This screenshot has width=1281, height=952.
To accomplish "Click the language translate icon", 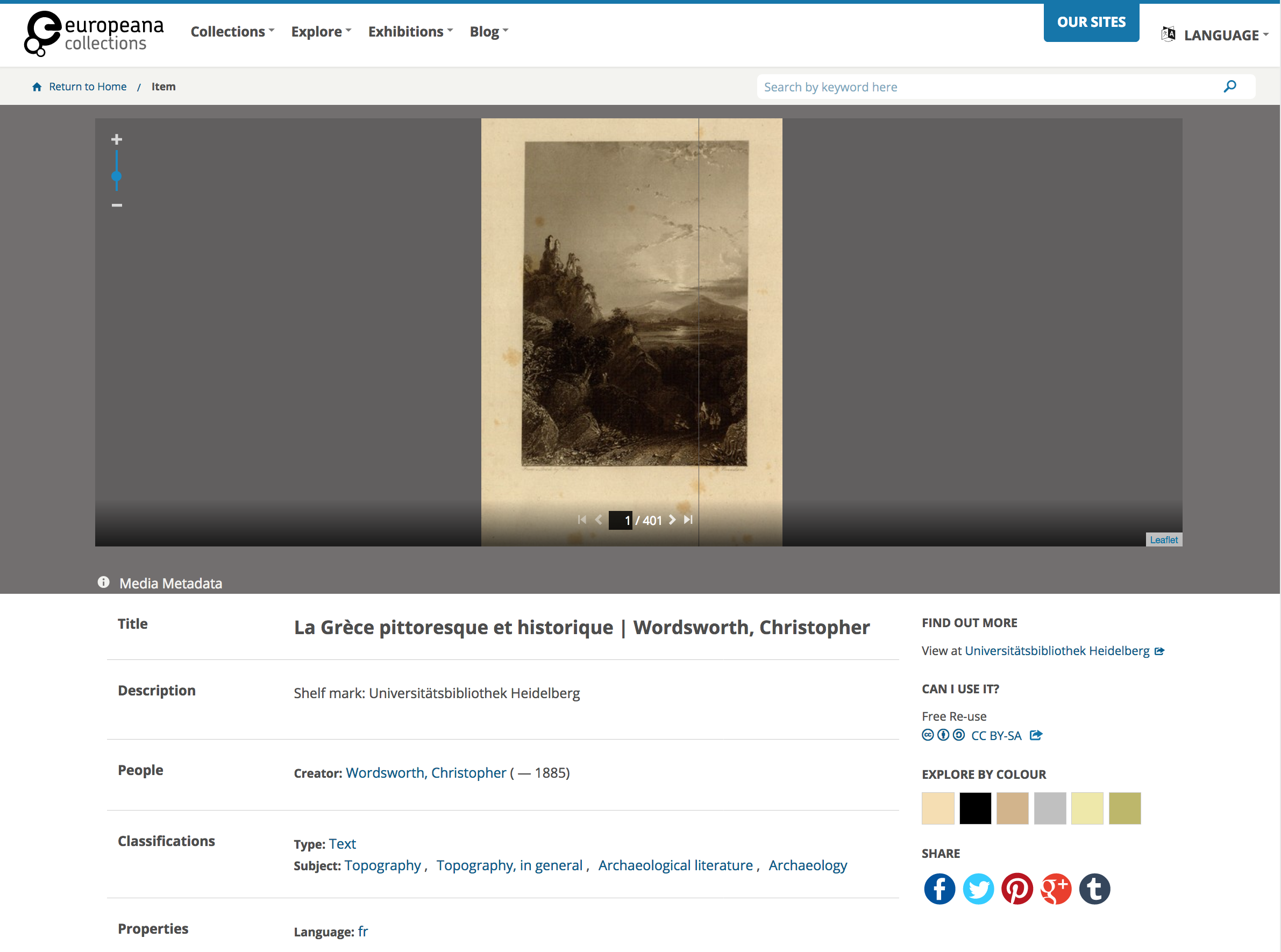I will [1168, 34].
